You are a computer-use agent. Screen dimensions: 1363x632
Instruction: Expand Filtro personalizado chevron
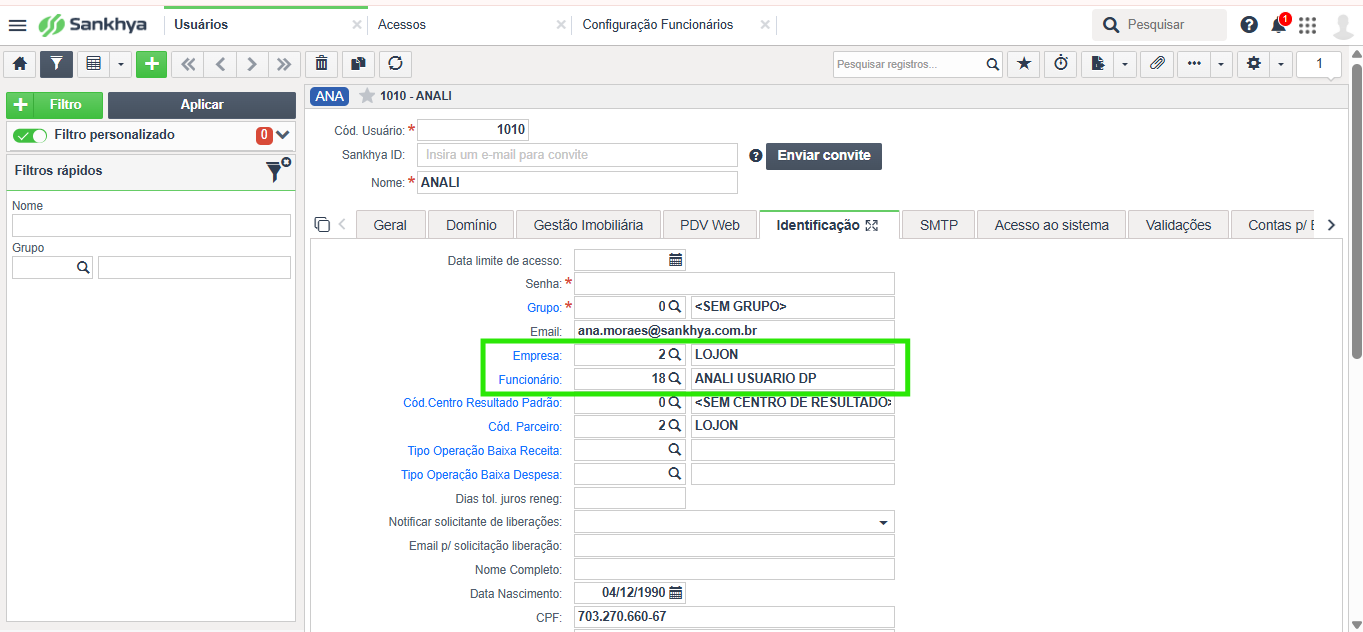tap(283, 135)
